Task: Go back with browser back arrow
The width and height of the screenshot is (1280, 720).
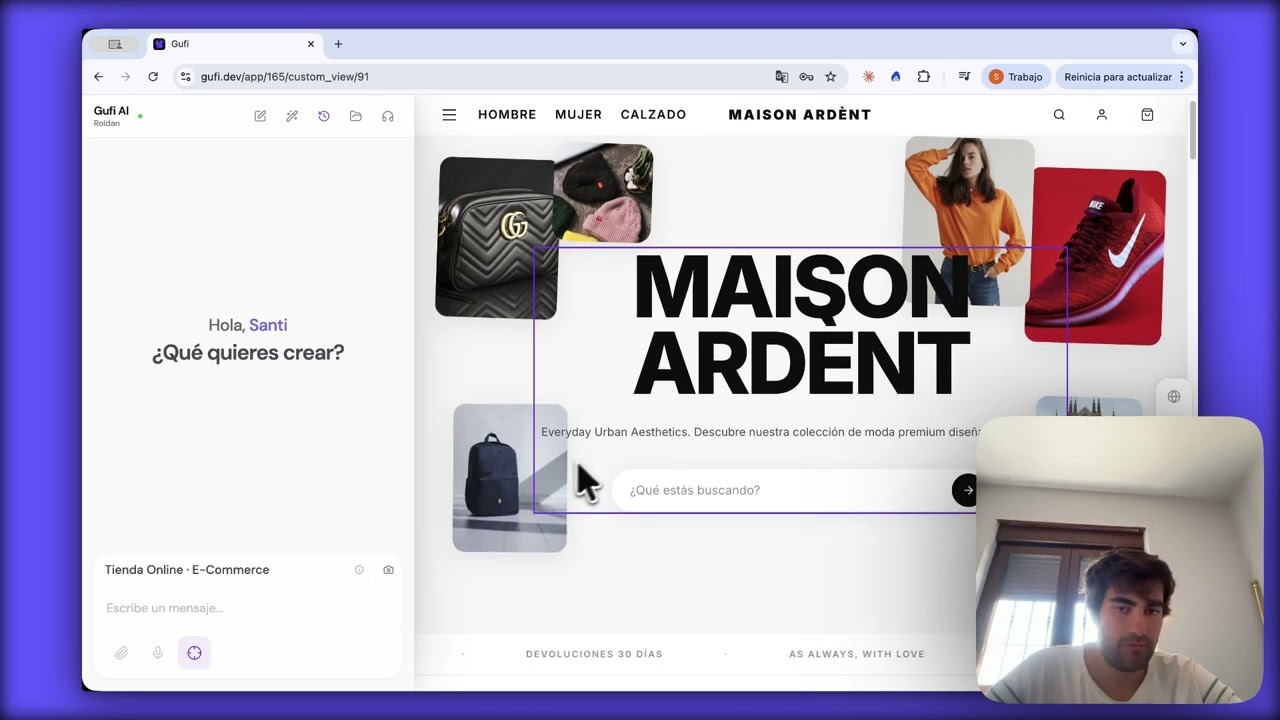Action: (x=98, y=77)
